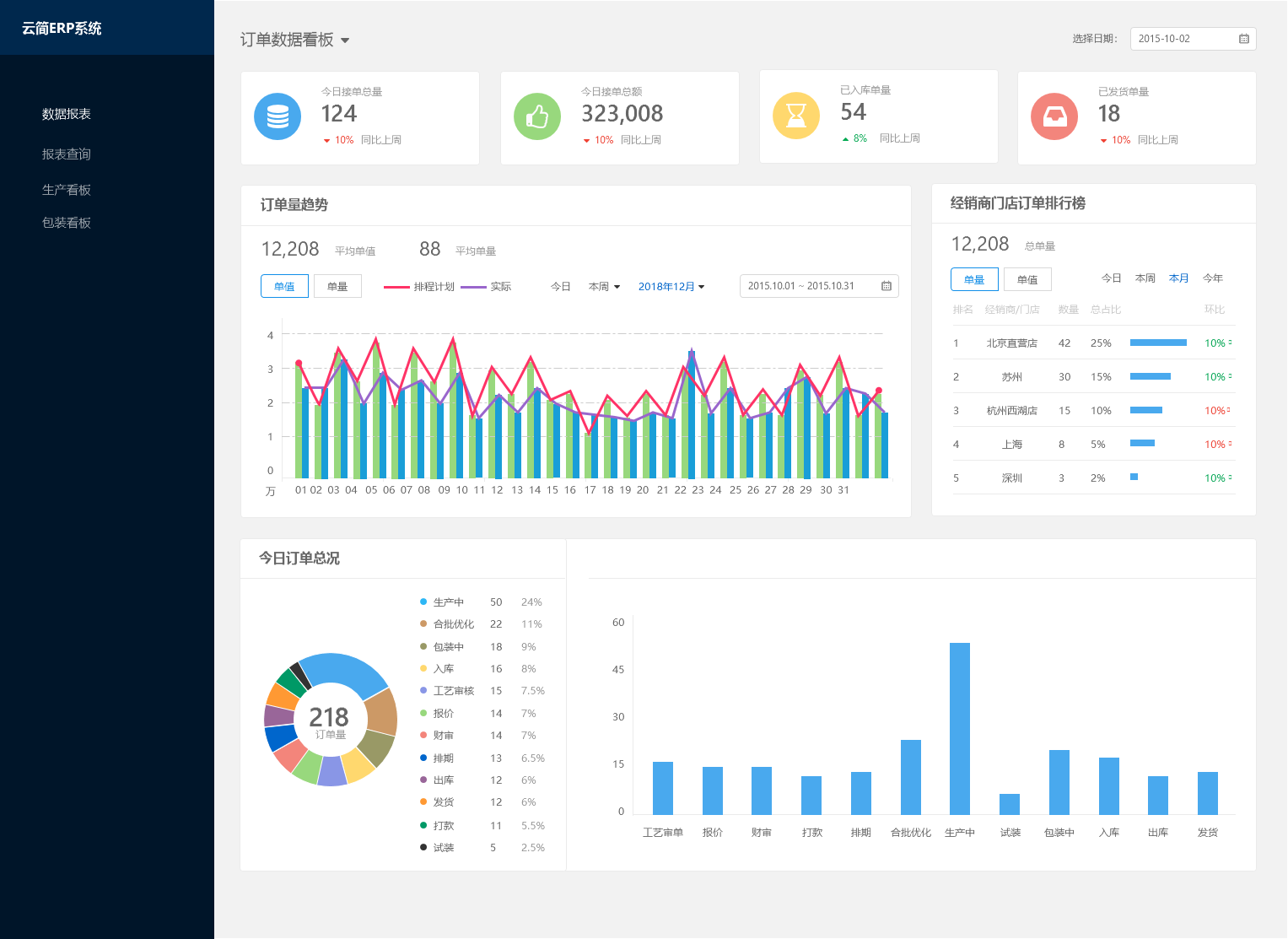Viewport: 1288px width, 939px height.
Task: Click donut chart center 218 订单量
Action: point(329,721)
